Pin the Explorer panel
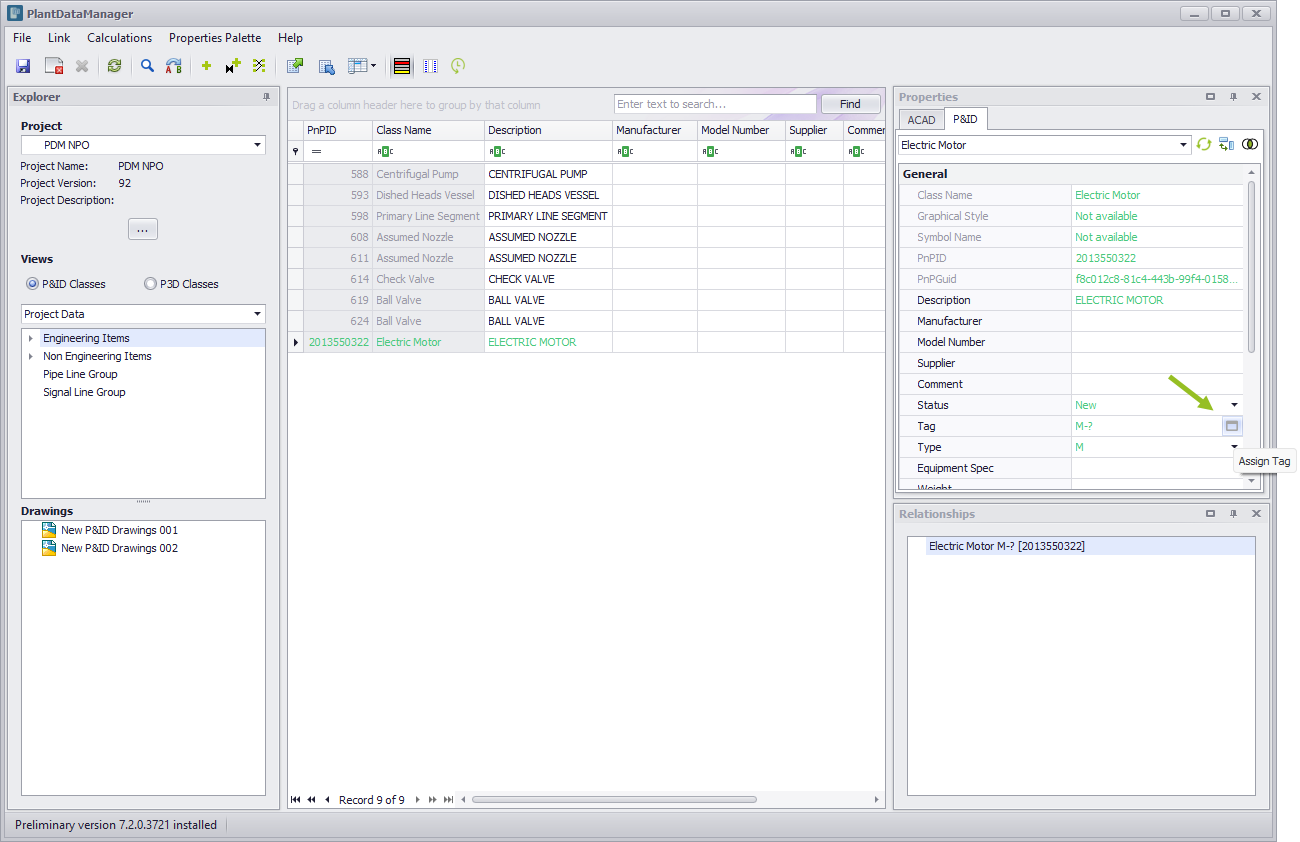 (x=266, y=97)
